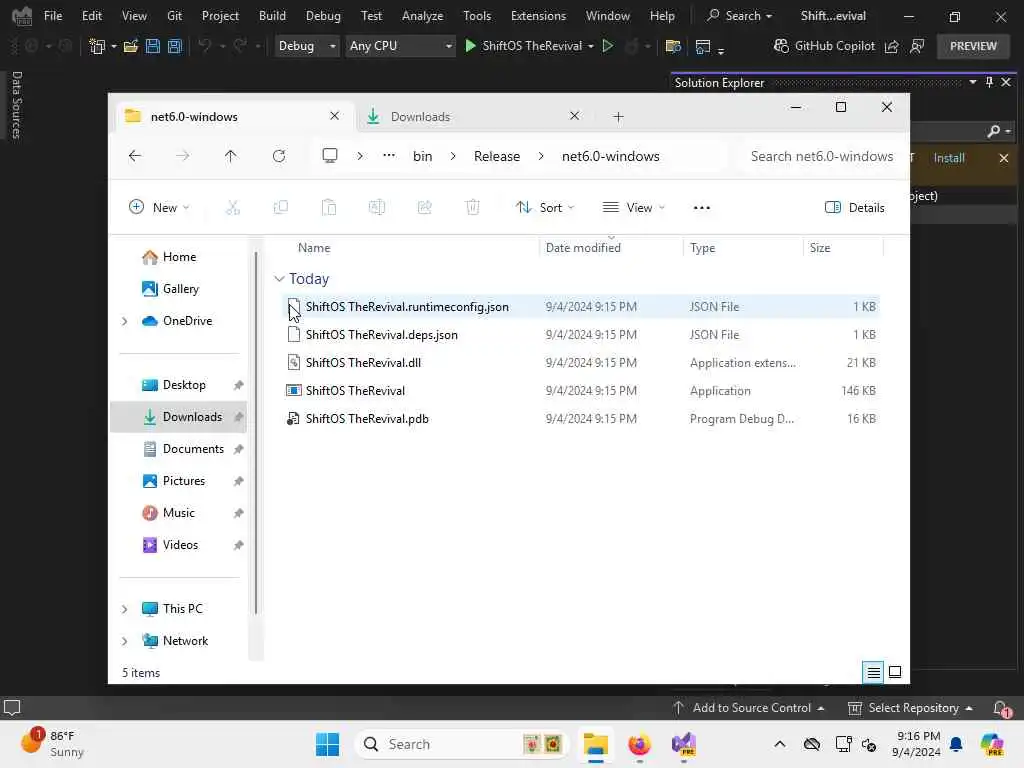Click the bin breadcrumb segment

tap(423, 156)
